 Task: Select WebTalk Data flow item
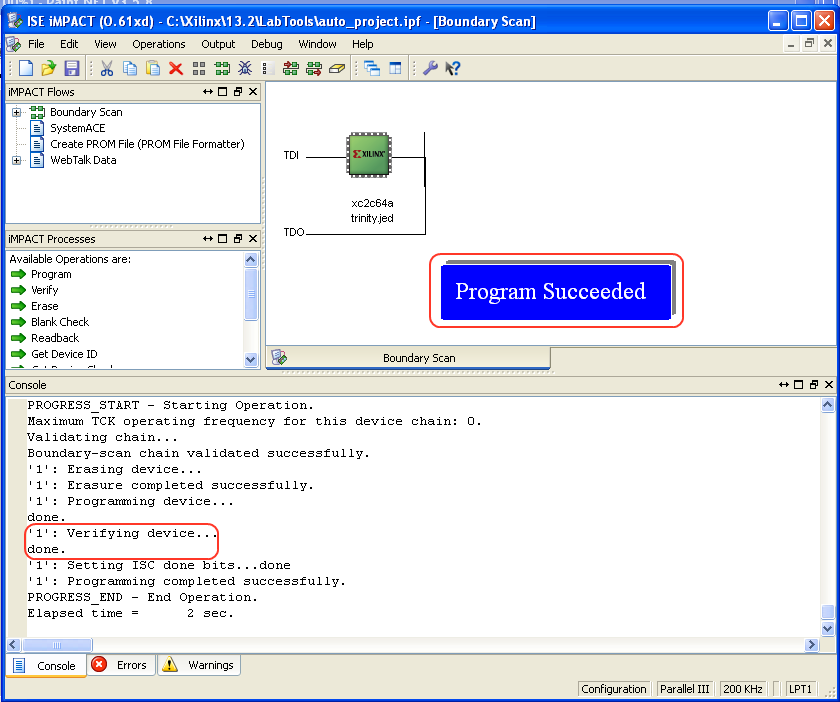[83, 160]
